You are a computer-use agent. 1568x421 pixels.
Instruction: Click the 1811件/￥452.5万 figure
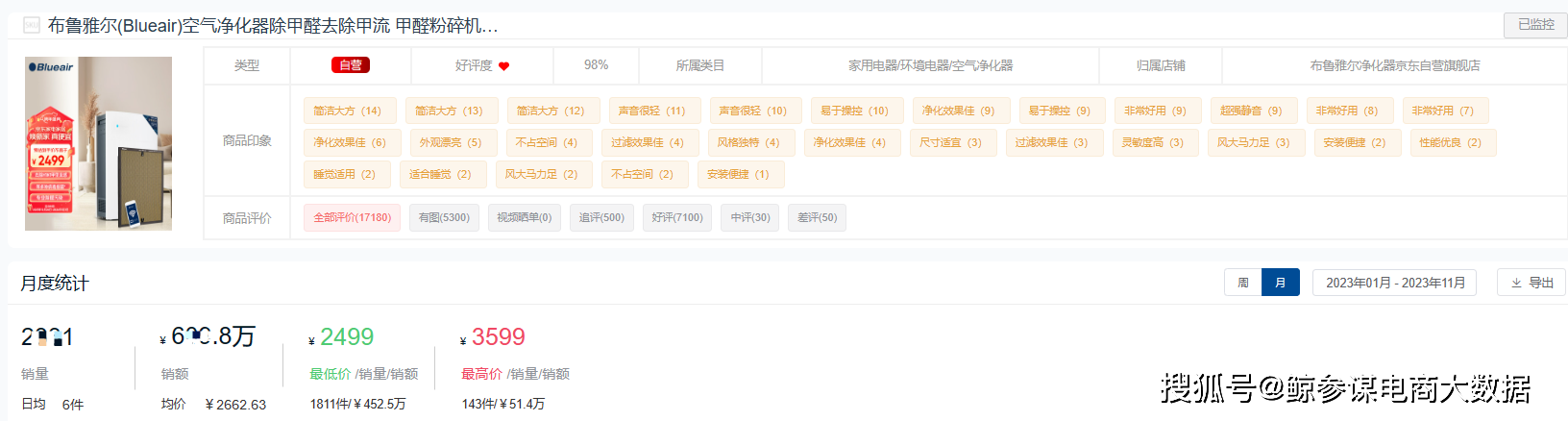357,404
